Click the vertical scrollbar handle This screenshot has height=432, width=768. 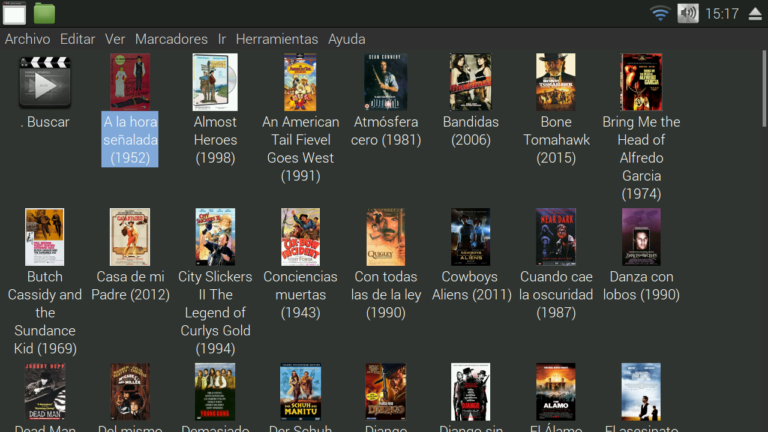click(764, 89)
